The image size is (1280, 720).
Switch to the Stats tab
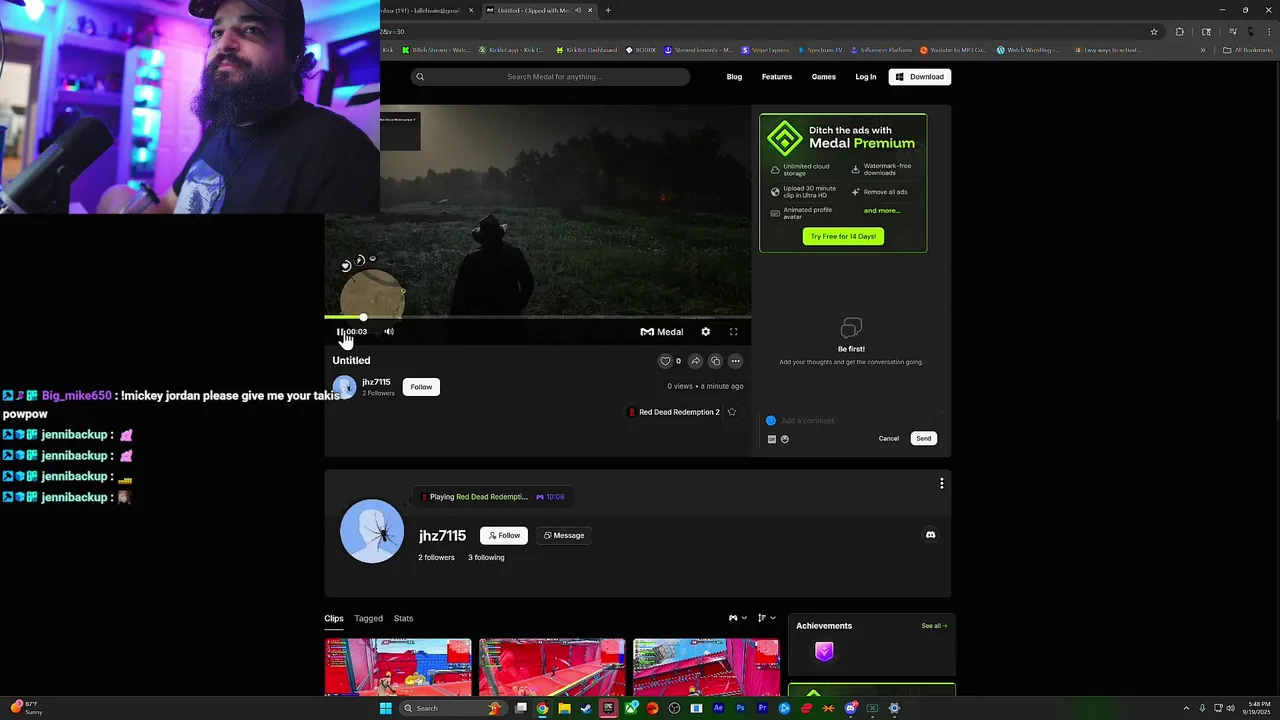403,619
